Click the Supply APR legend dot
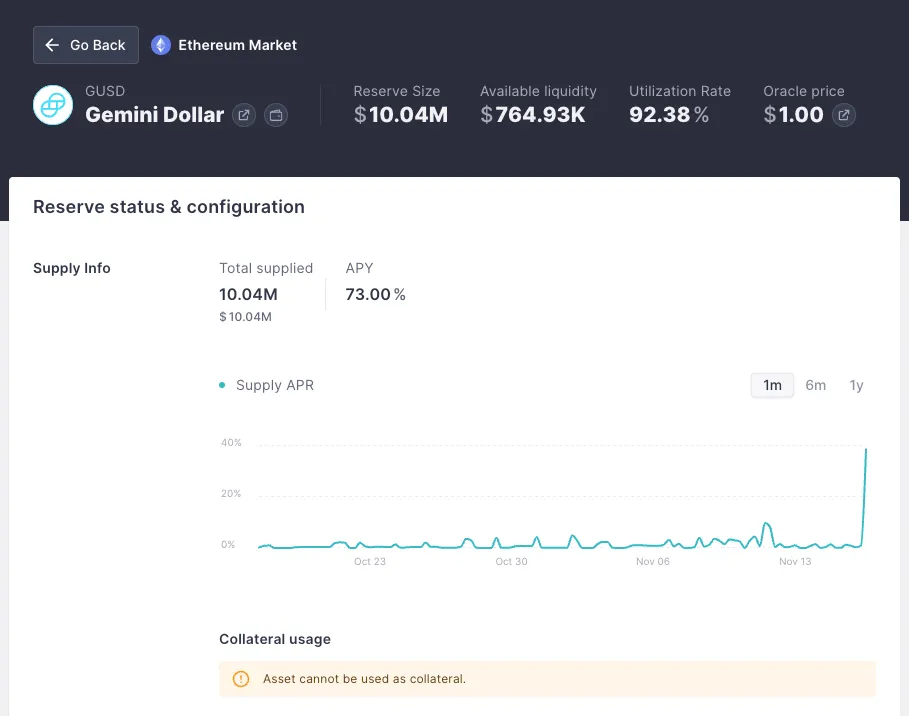Image resolution: width=909 pixels, height=716 pixels. click(222, 385)
